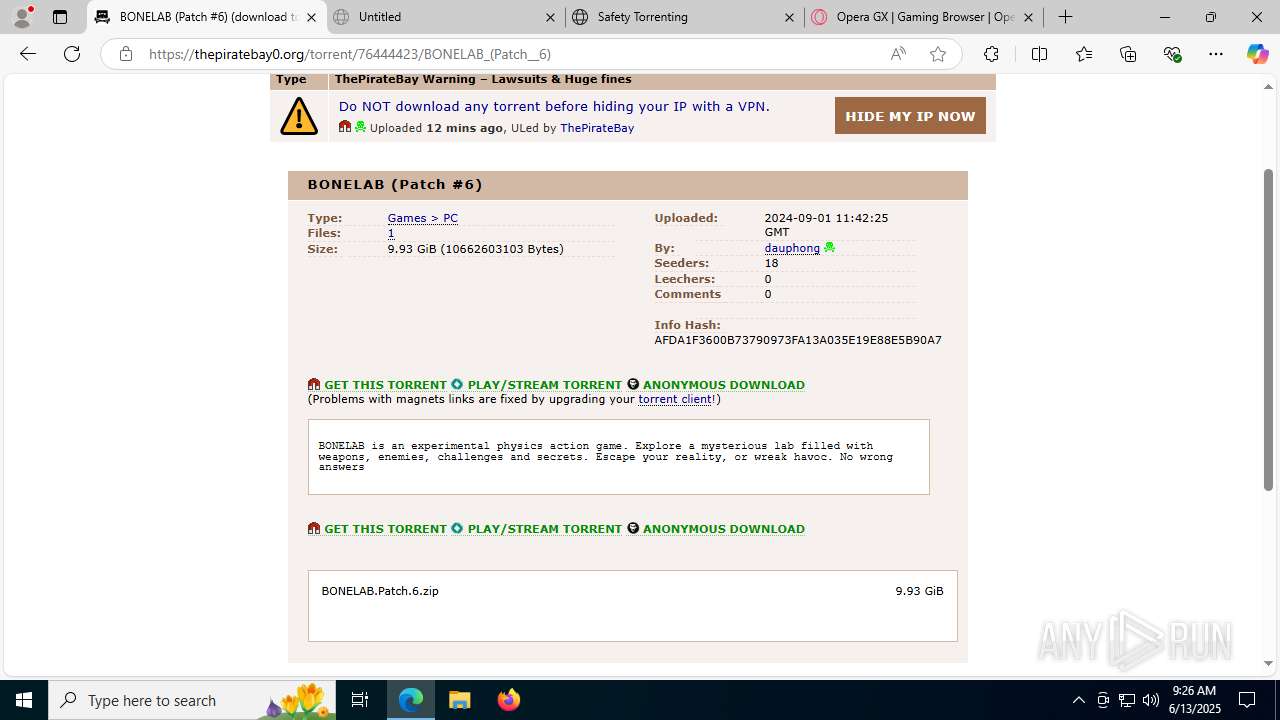1280x720 pixels.
Task: Click the yellow warning triangle icon
Action: click(299, 116)
